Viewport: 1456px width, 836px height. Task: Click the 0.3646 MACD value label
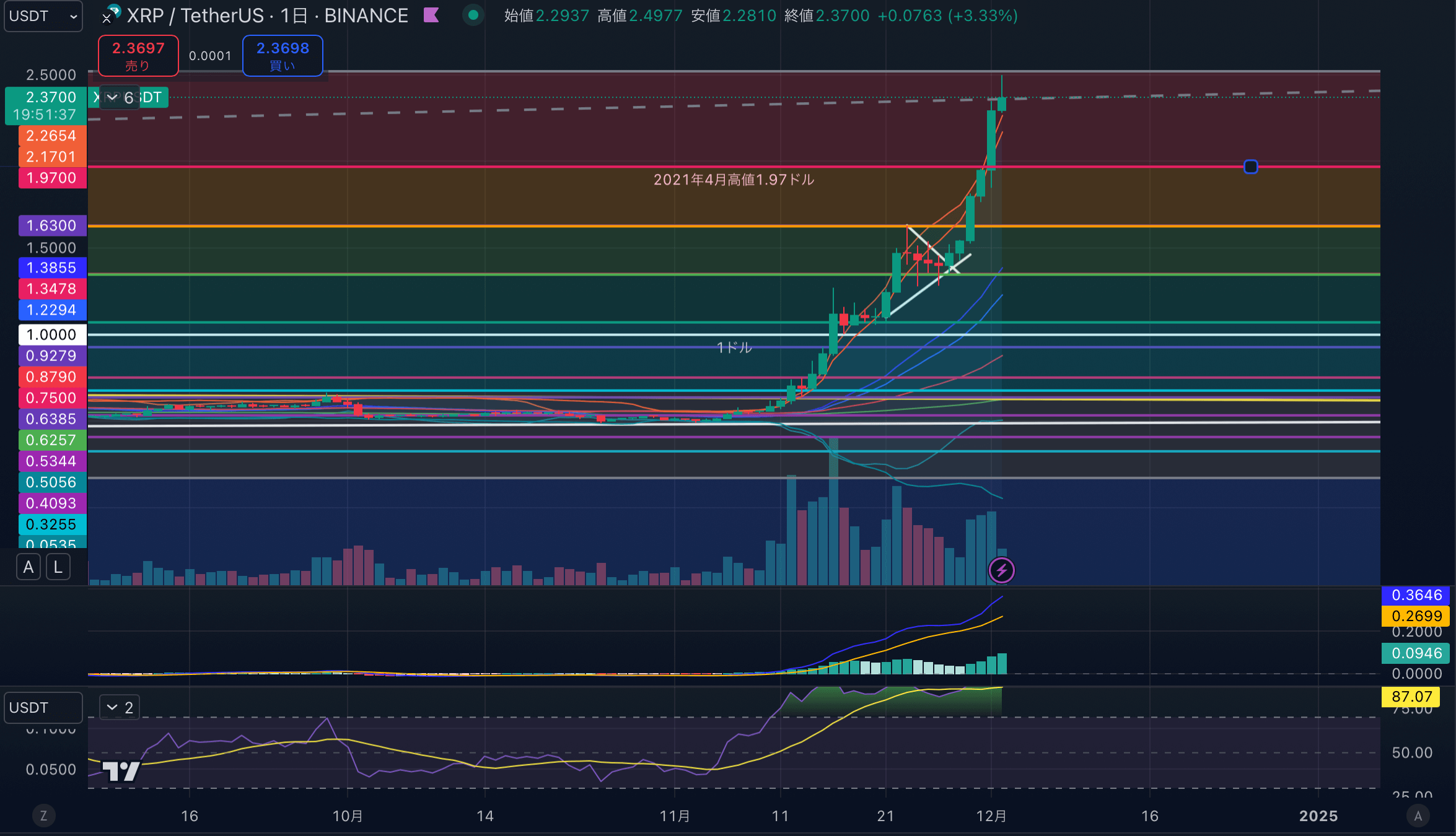coord(1416,595)
